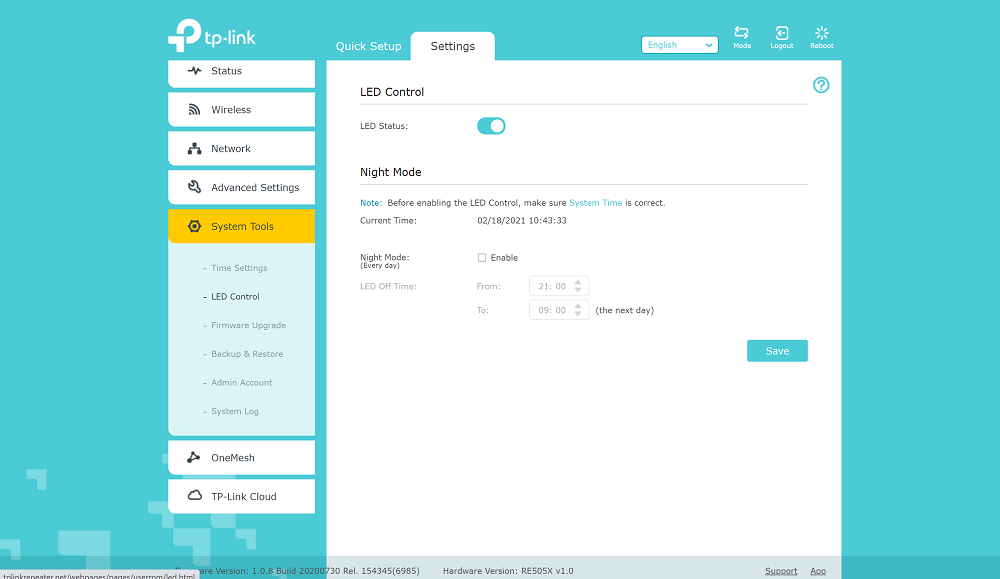Open the Support link in footer

tap(781, 571)
